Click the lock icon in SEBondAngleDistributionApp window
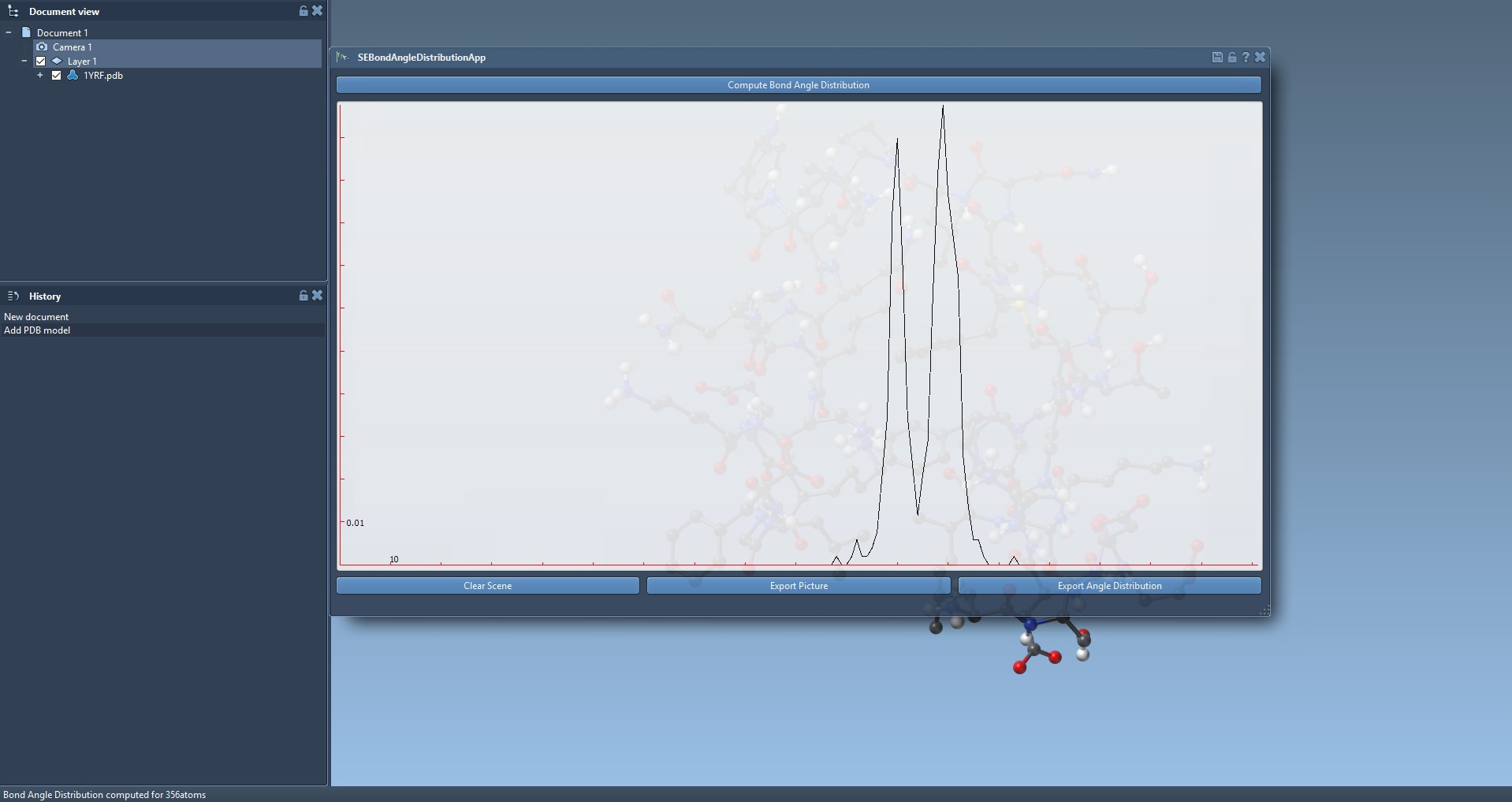The width and height of the screenshot is (1512, 802). [1232, 57]
